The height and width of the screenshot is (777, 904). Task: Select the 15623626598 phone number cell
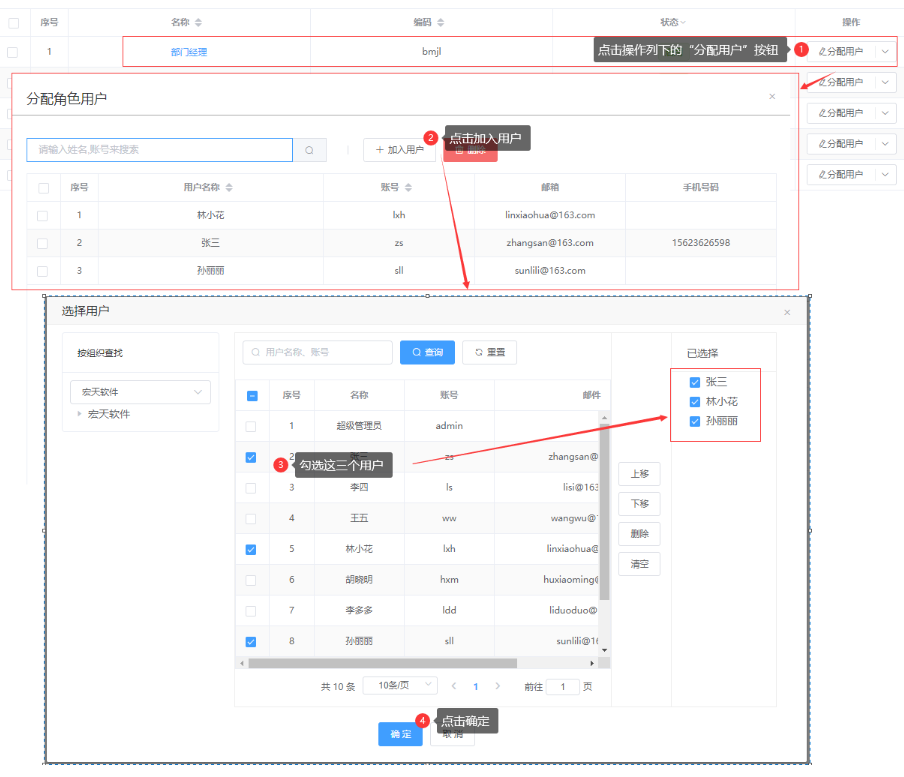[x=700, y=243]
